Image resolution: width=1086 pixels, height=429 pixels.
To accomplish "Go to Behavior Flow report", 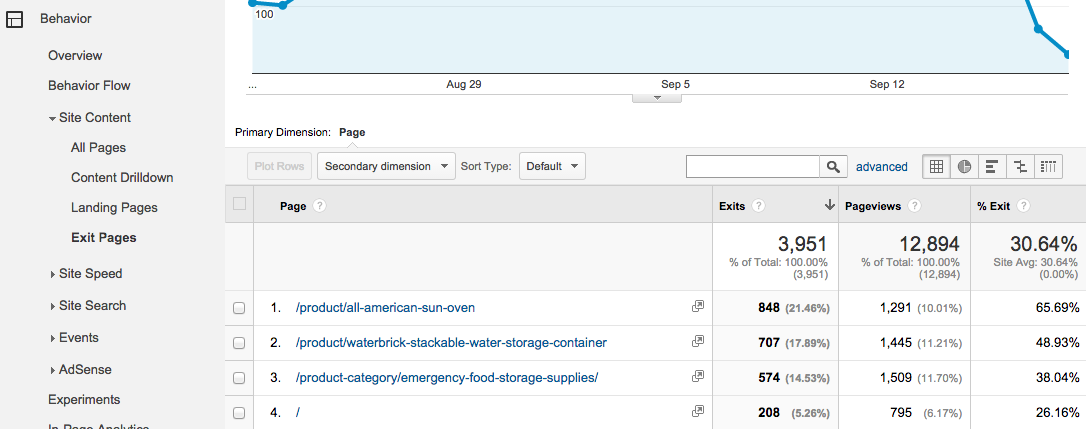I will (89, 86).
